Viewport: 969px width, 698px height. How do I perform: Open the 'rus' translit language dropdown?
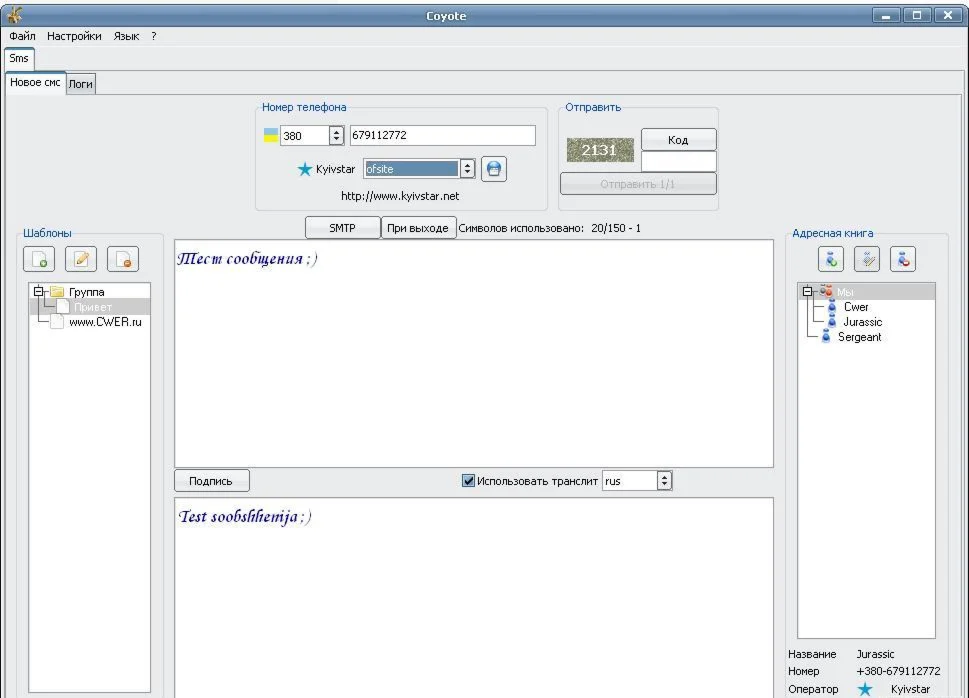pos(664,481)
